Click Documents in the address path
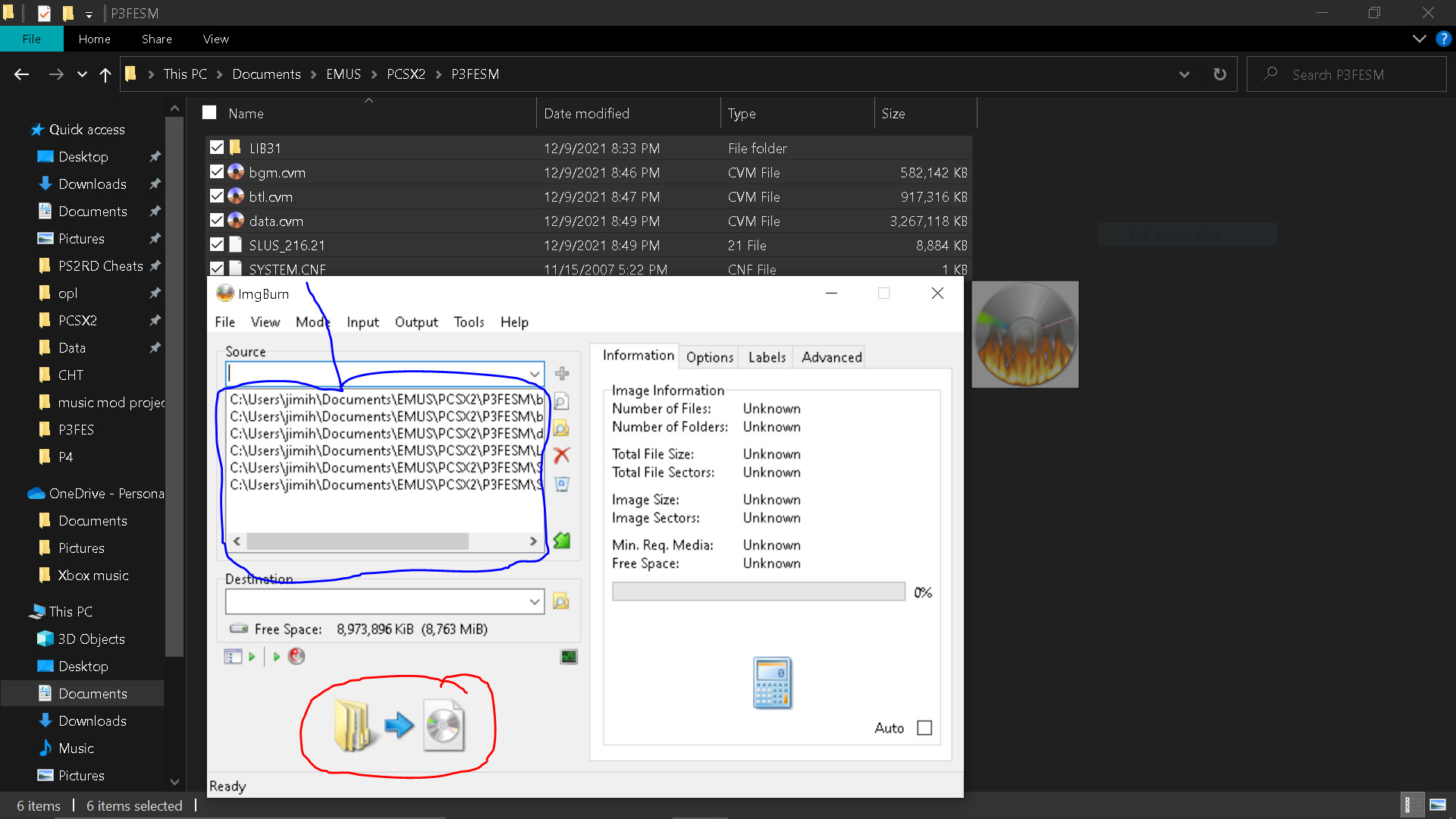This screenshot has width=1456, height=819. (x=266, y=74)
